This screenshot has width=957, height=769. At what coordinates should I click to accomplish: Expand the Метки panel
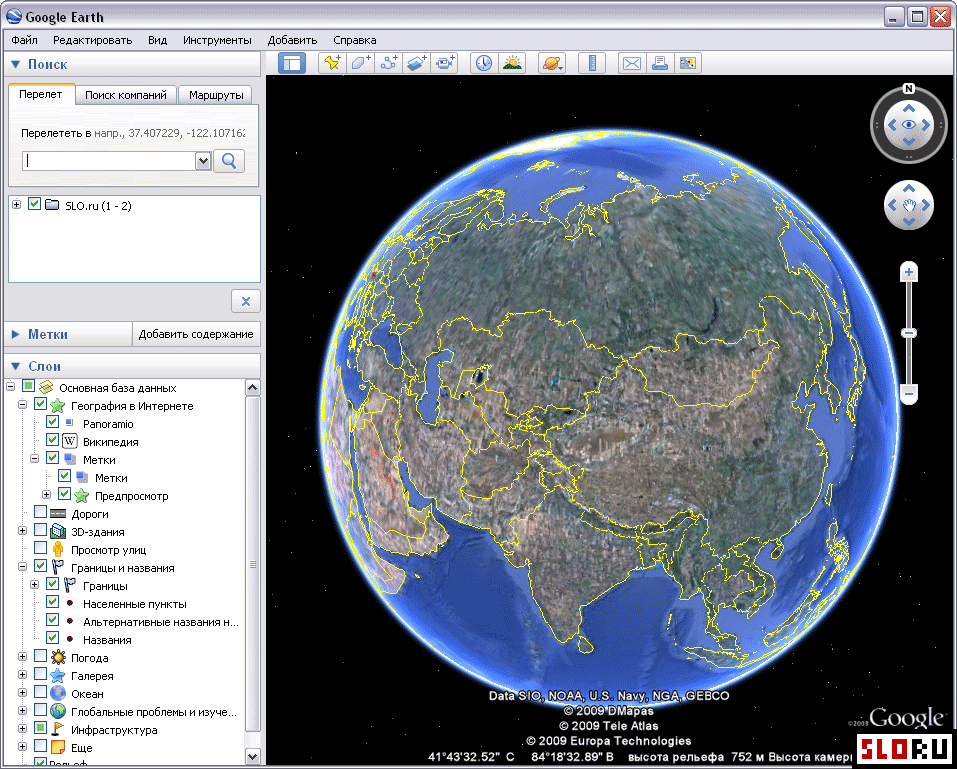[x=16, y=334]
